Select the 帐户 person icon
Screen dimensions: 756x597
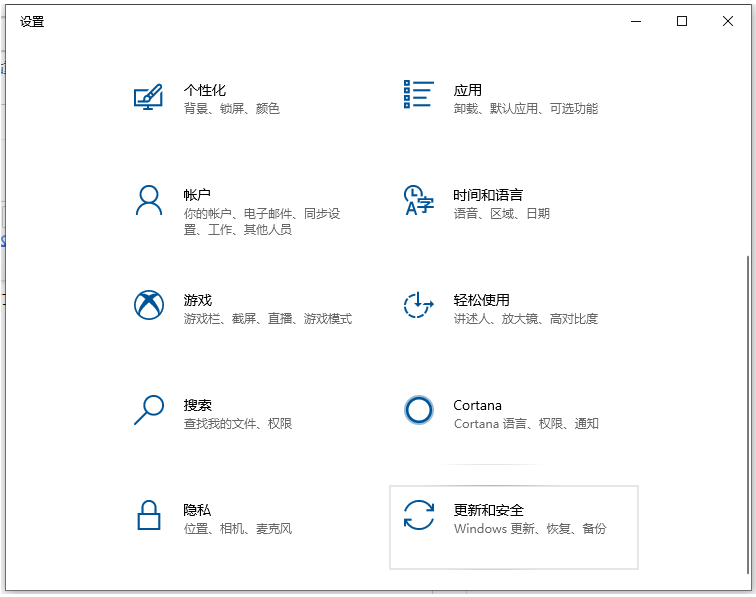[148, 200]
